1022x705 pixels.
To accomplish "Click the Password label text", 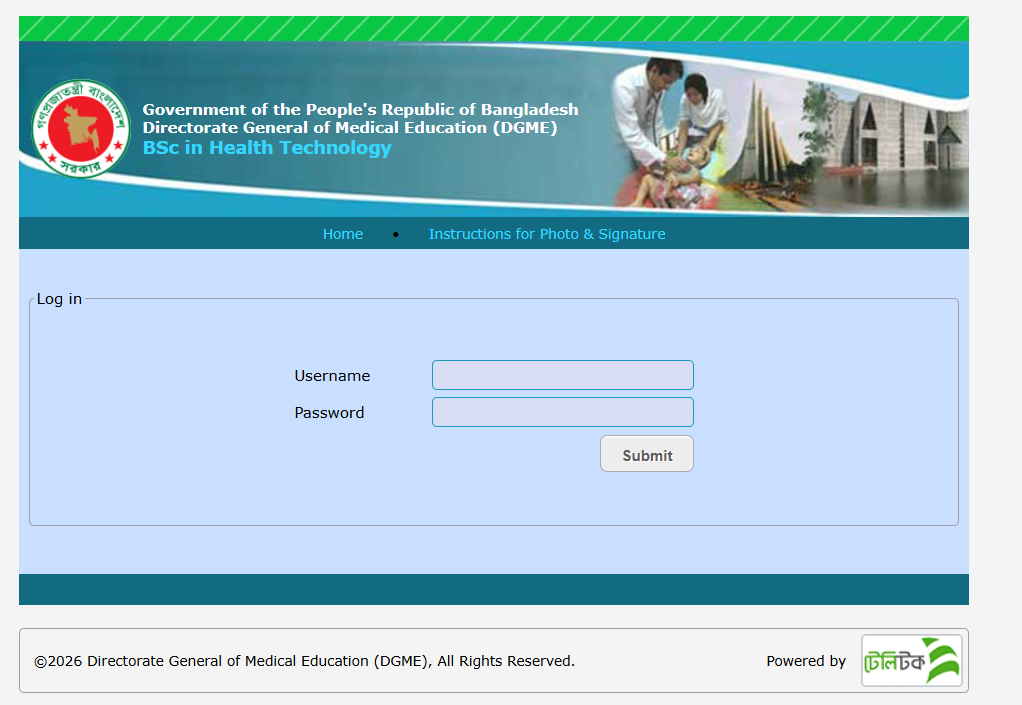I will (329, 413).
